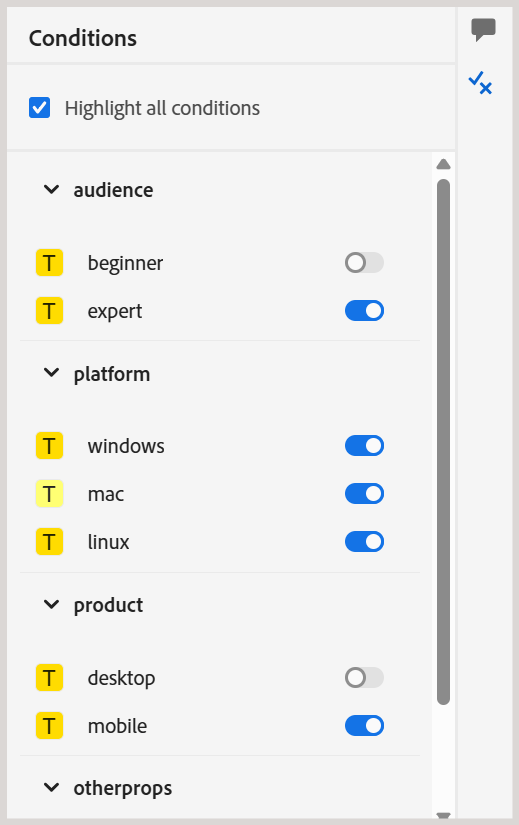Turn on the desktop toggle

coord(364,677)
